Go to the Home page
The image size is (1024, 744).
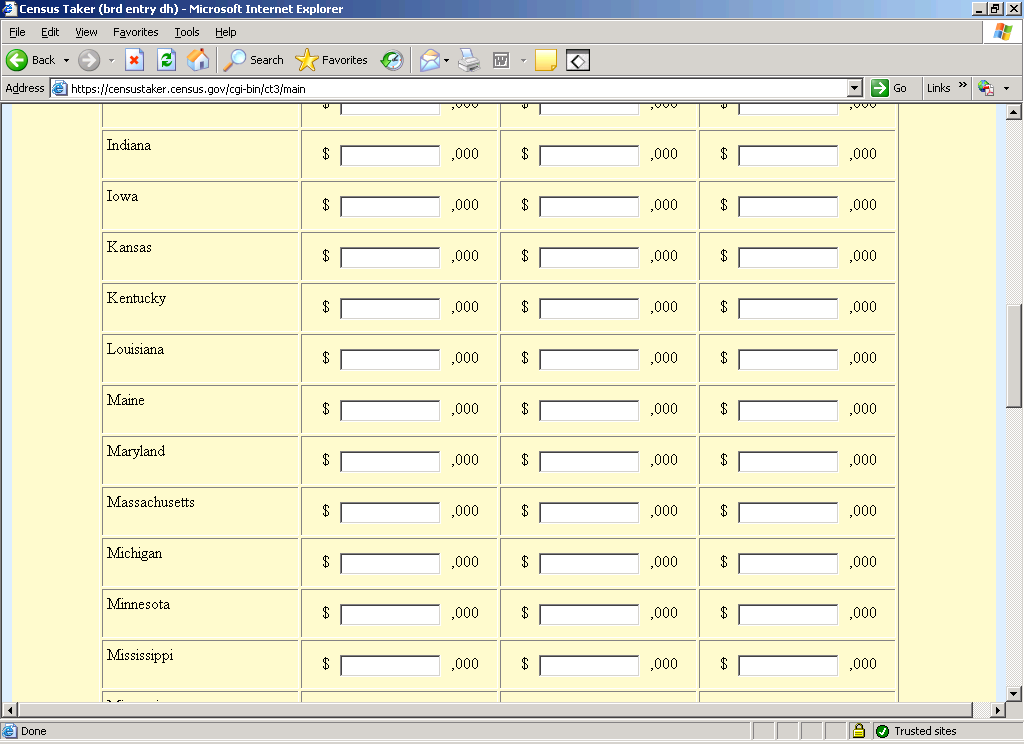point(198,60)
